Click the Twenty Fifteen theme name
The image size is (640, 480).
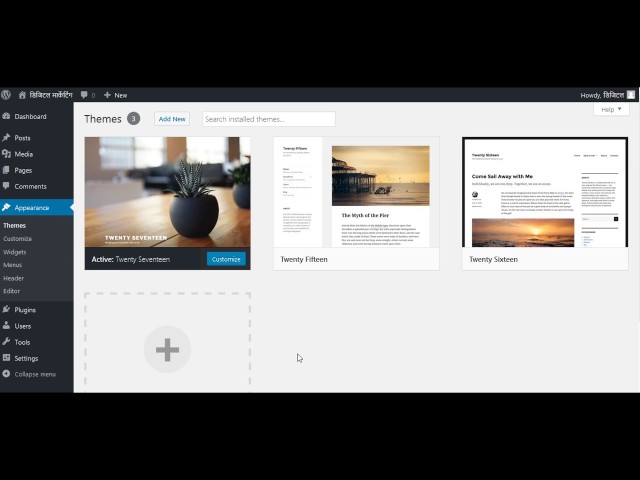point(304,259)
